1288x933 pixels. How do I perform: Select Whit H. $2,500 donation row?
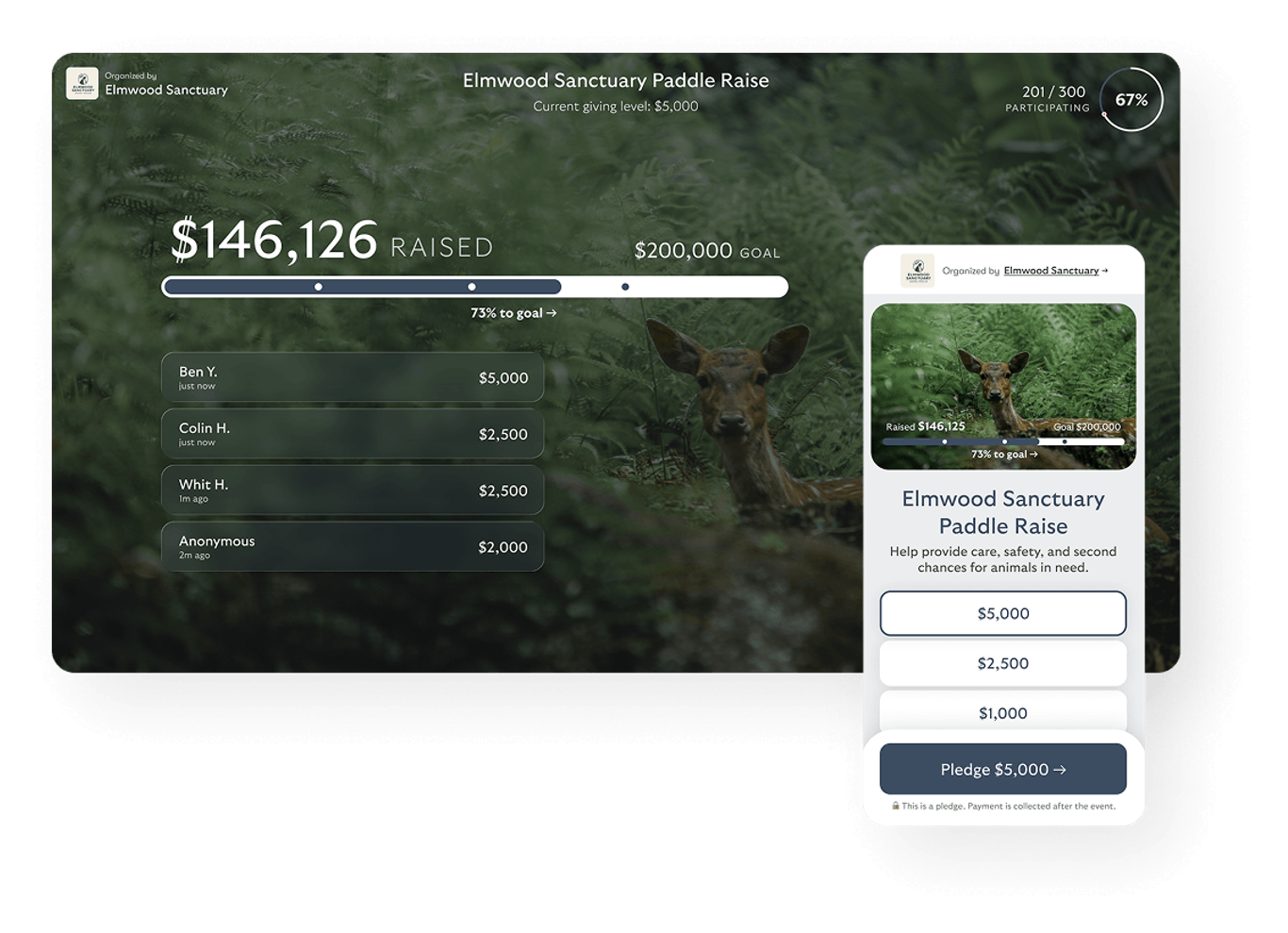[x=352, y=491]
